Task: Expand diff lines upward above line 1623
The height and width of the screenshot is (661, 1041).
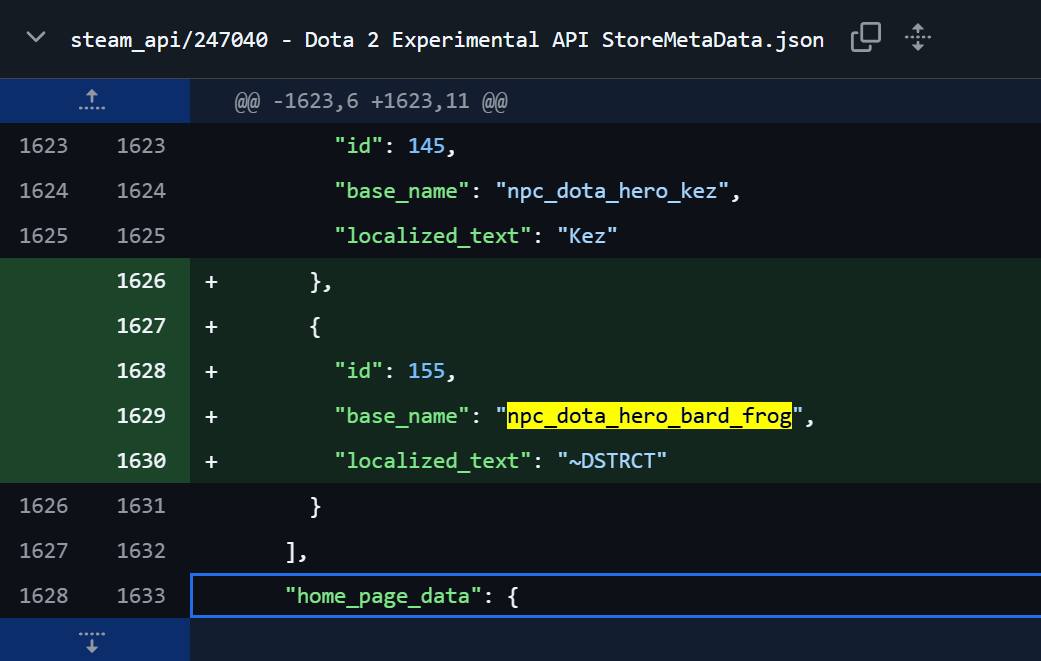Action: (x=92, y=100)
